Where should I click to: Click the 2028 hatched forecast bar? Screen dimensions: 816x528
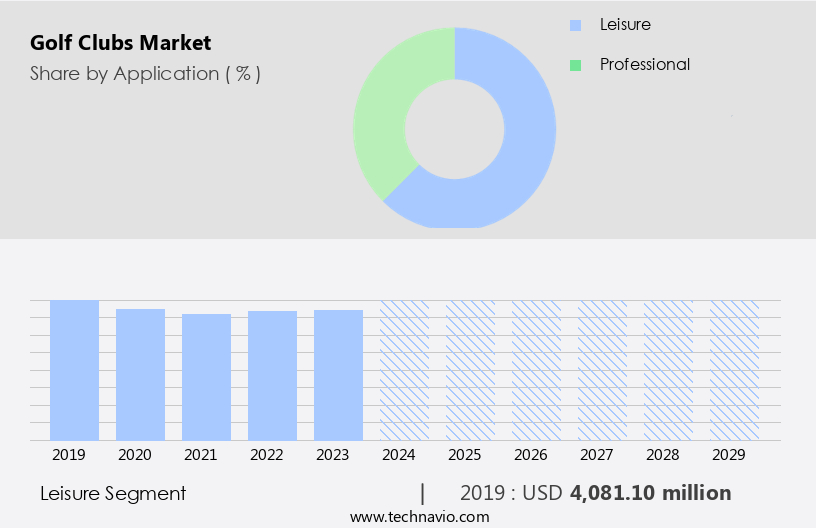coord(669,370)
